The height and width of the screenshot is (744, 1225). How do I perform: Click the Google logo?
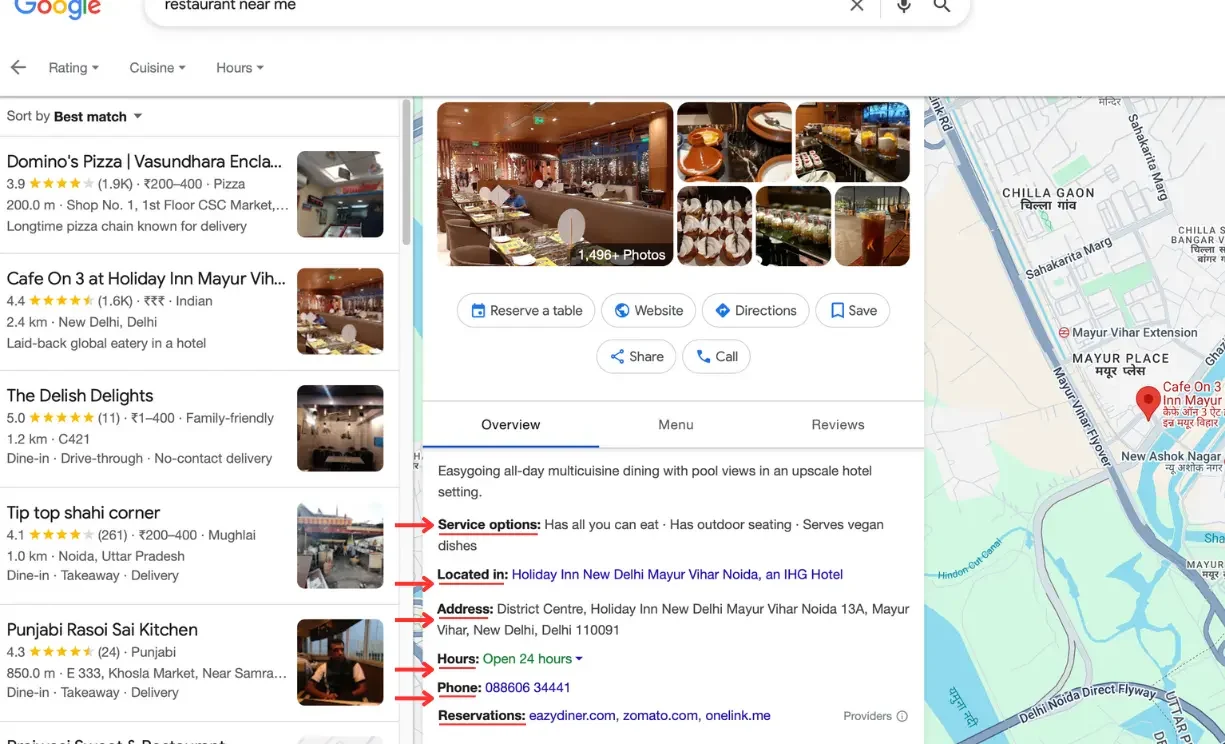[x=57, y=8]
